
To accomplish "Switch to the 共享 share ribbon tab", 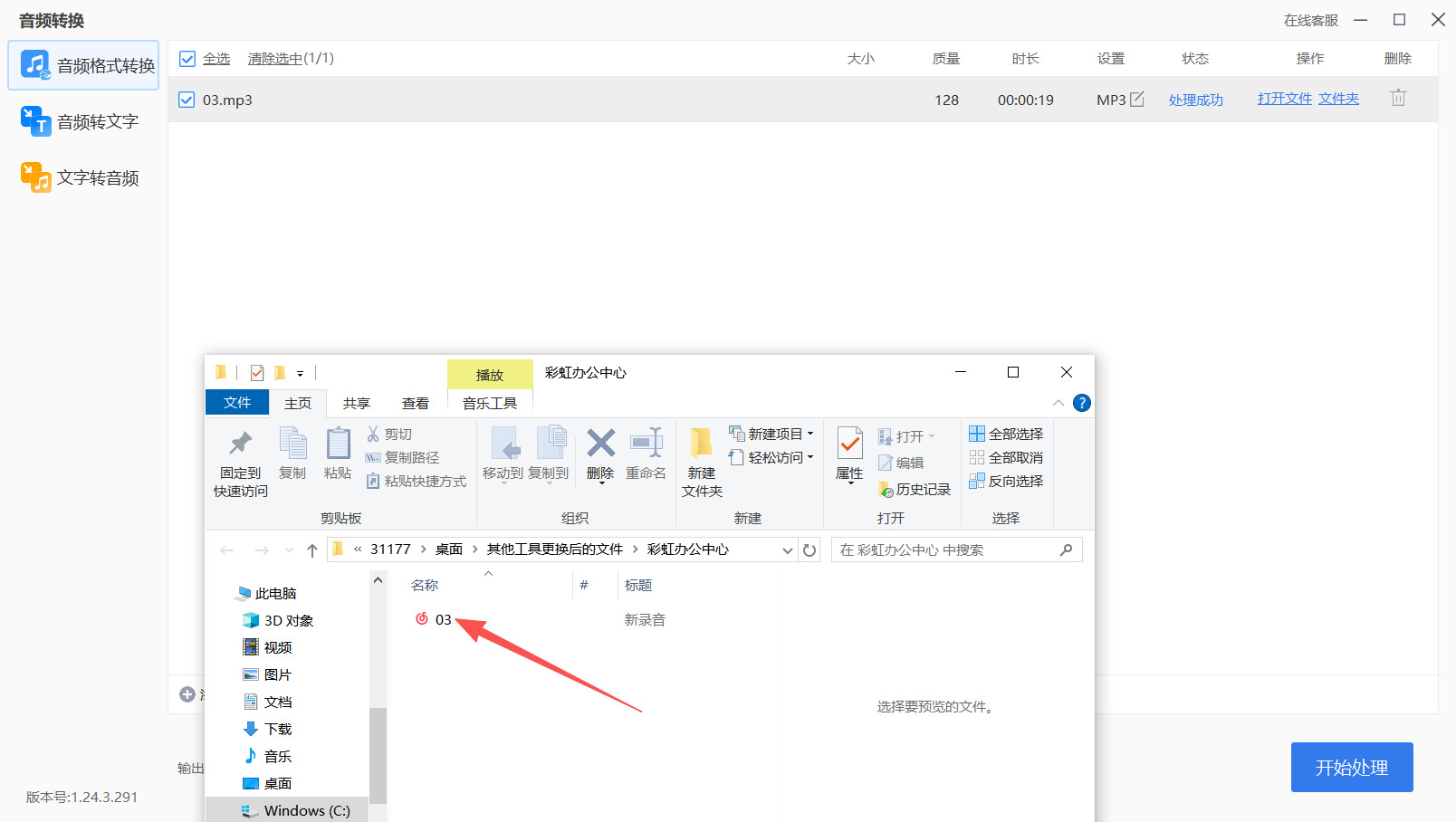I will click(357, 403).
